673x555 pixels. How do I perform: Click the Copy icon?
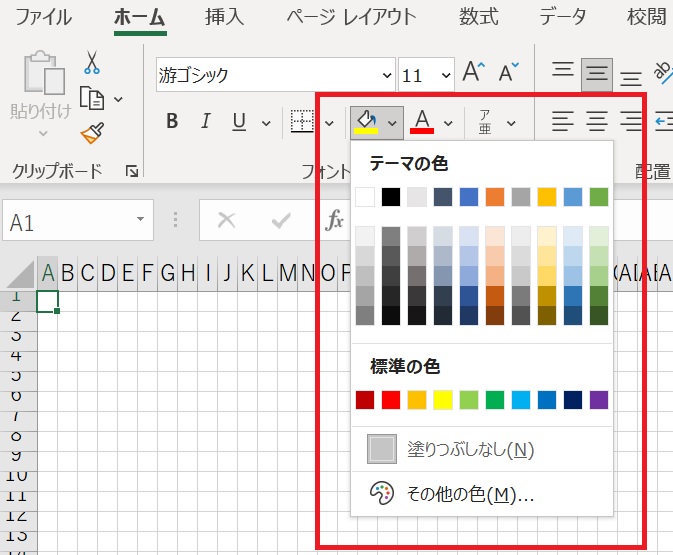pos(92,98)
